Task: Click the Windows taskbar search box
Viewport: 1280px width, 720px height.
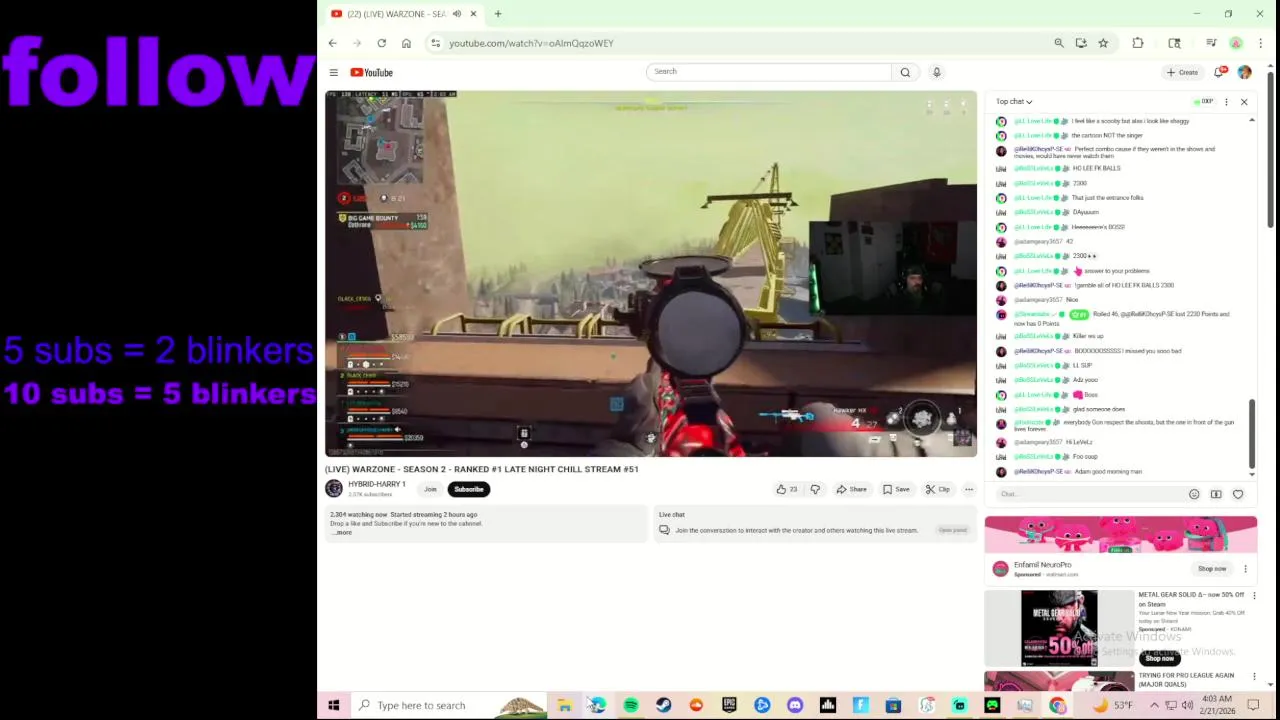Action: [x=450, y=705]
